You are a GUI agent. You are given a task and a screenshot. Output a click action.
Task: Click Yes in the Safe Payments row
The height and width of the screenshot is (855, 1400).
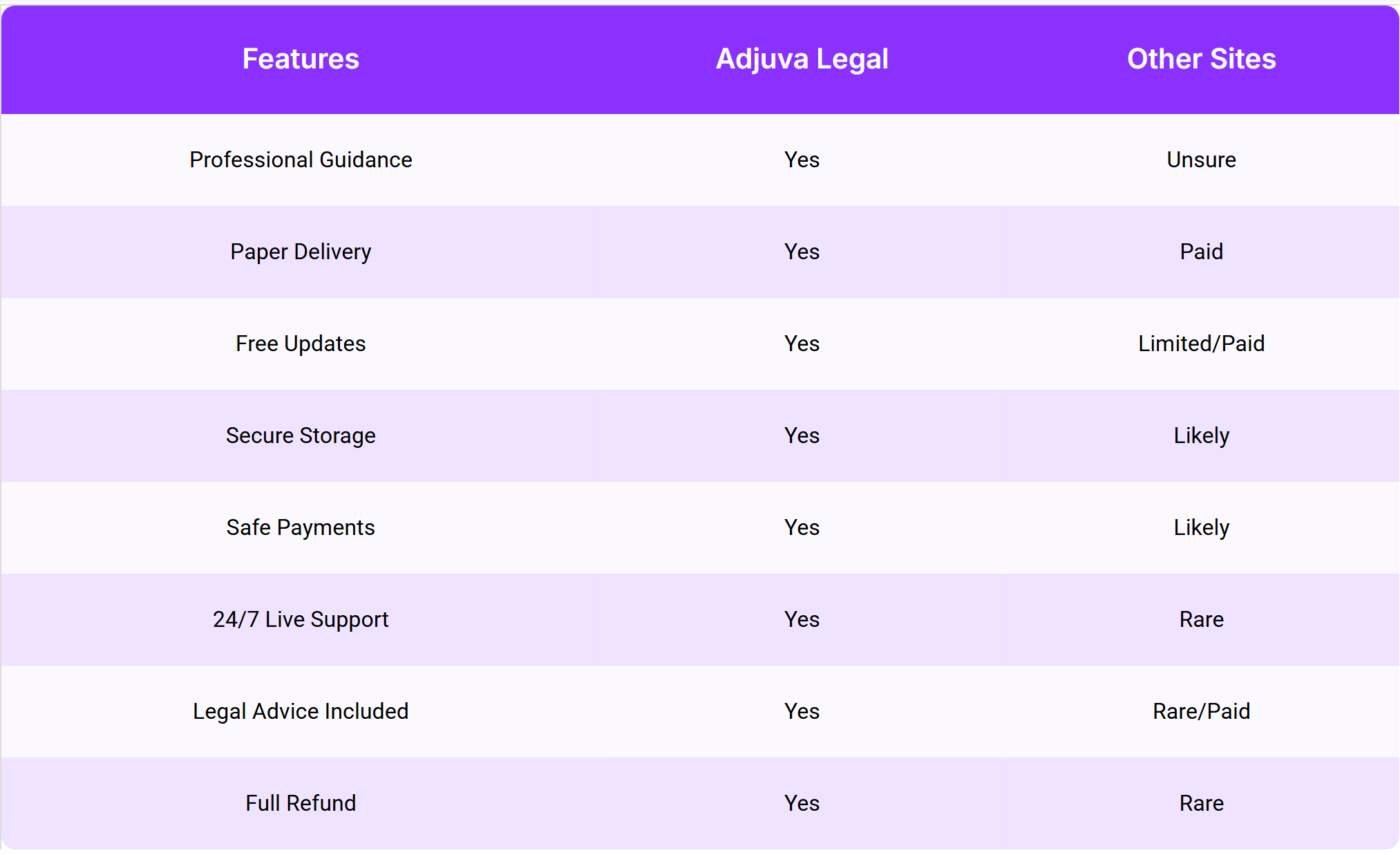(x=802, y=527)
